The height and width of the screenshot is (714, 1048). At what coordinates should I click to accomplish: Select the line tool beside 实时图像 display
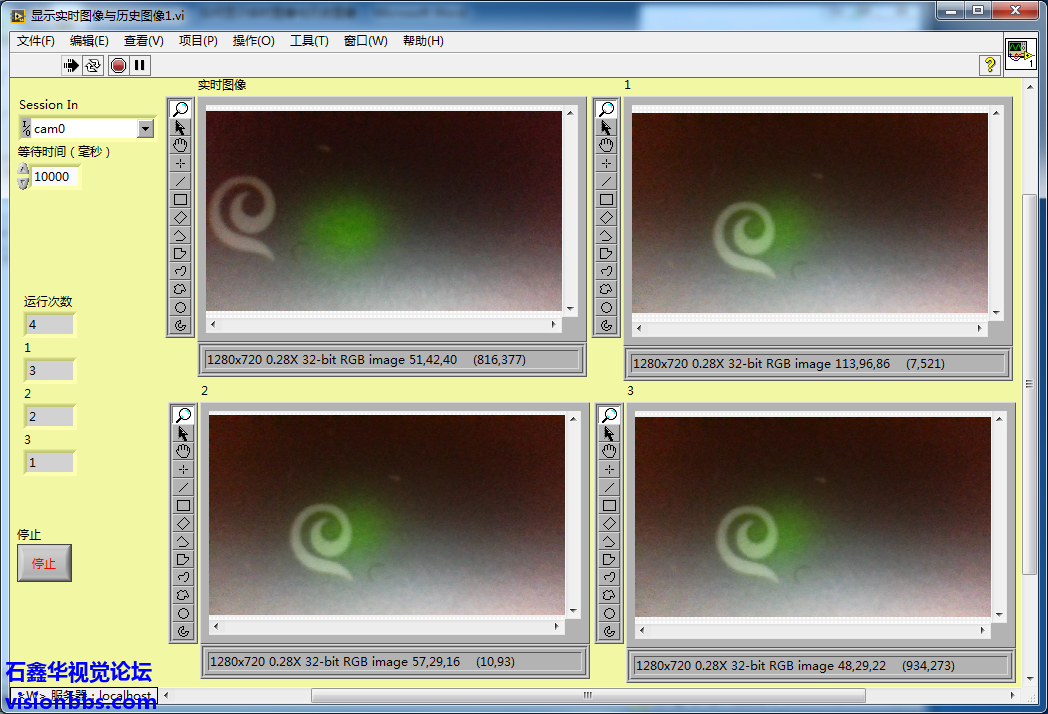click(x=181, y=181)
